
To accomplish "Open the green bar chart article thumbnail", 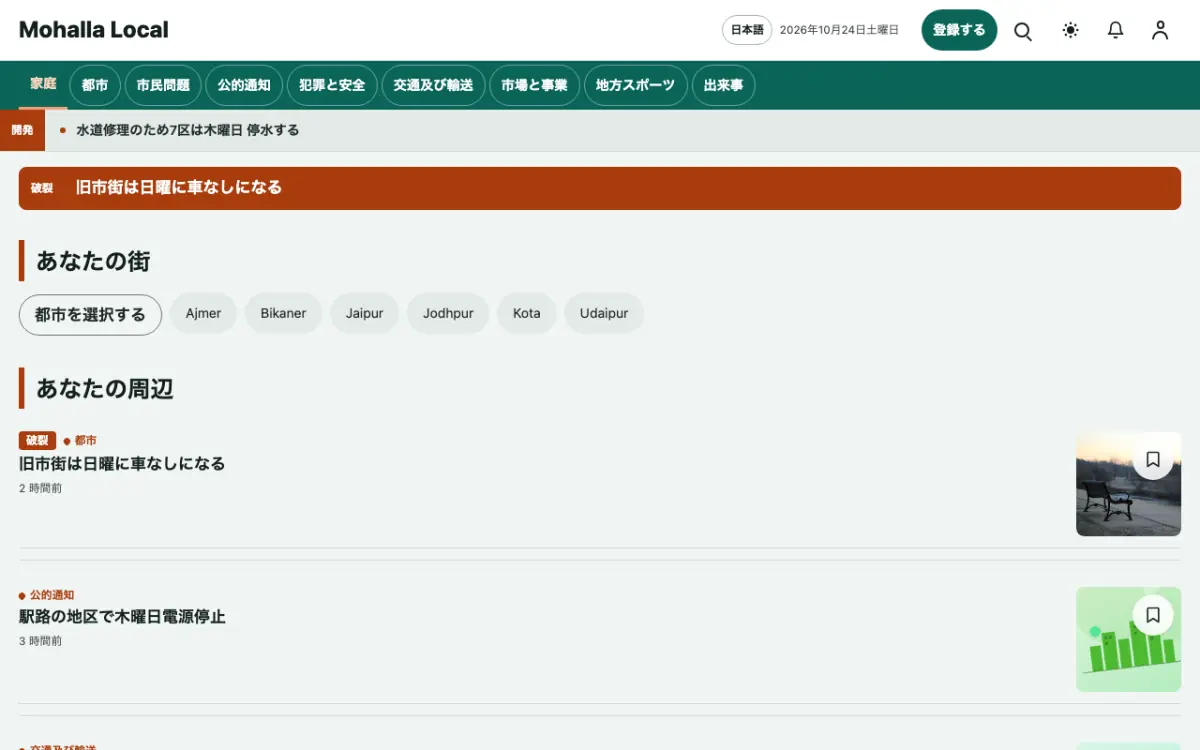I will click(1128, 639).
